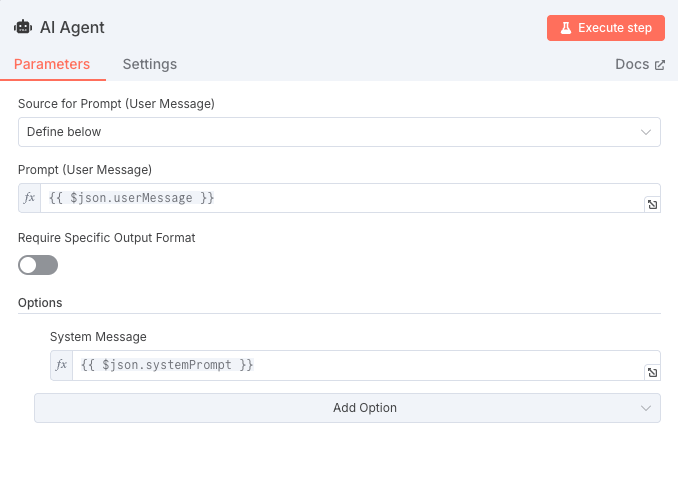Open expanded editor for System Message field
This screenshot has height=503, width=678.
651,372
